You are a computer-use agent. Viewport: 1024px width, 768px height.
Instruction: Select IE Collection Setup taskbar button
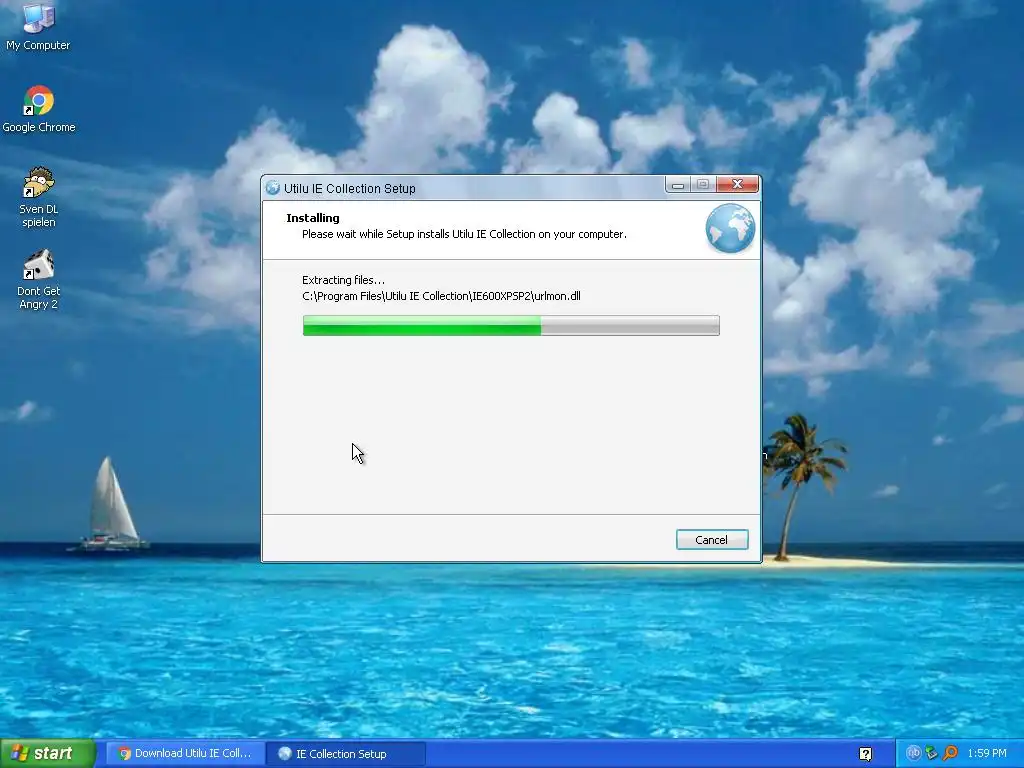pyautogui.click(x=346, y=754)
